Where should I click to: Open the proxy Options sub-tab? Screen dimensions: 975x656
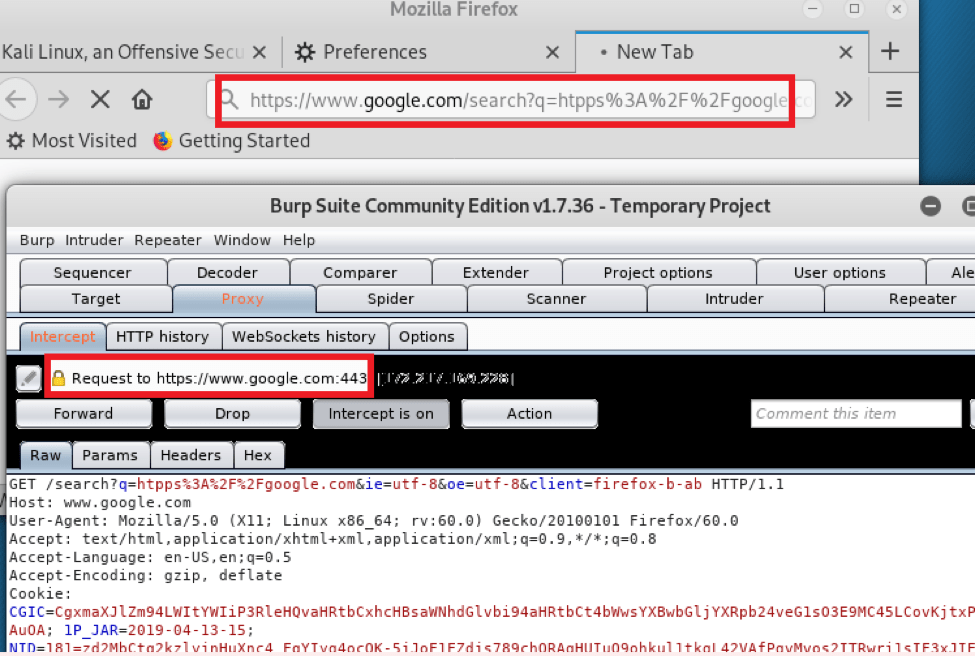tap(427, 336)
